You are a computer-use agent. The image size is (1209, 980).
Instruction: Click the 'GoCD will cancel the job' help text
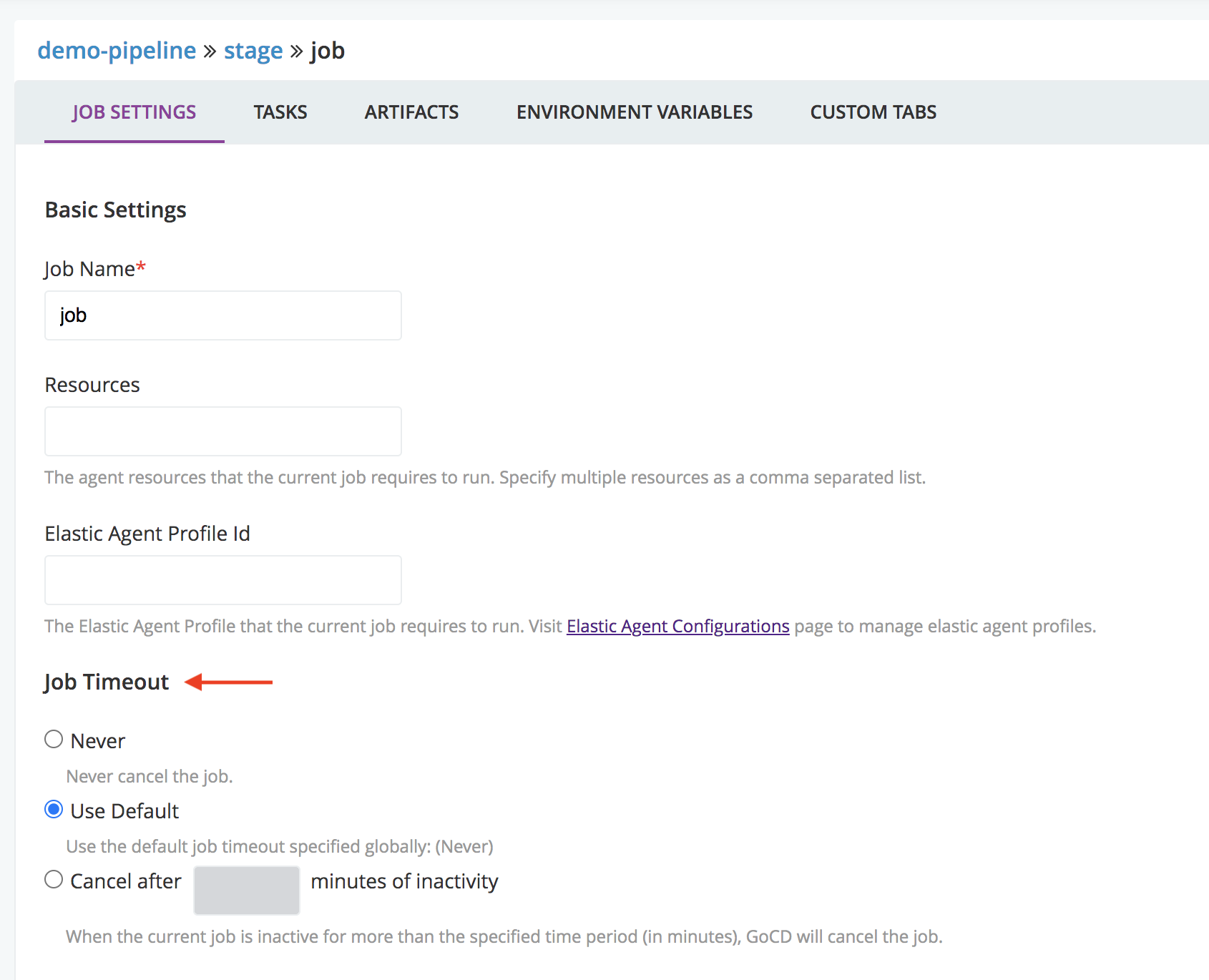pyautogui.click(x=504, y=936)
